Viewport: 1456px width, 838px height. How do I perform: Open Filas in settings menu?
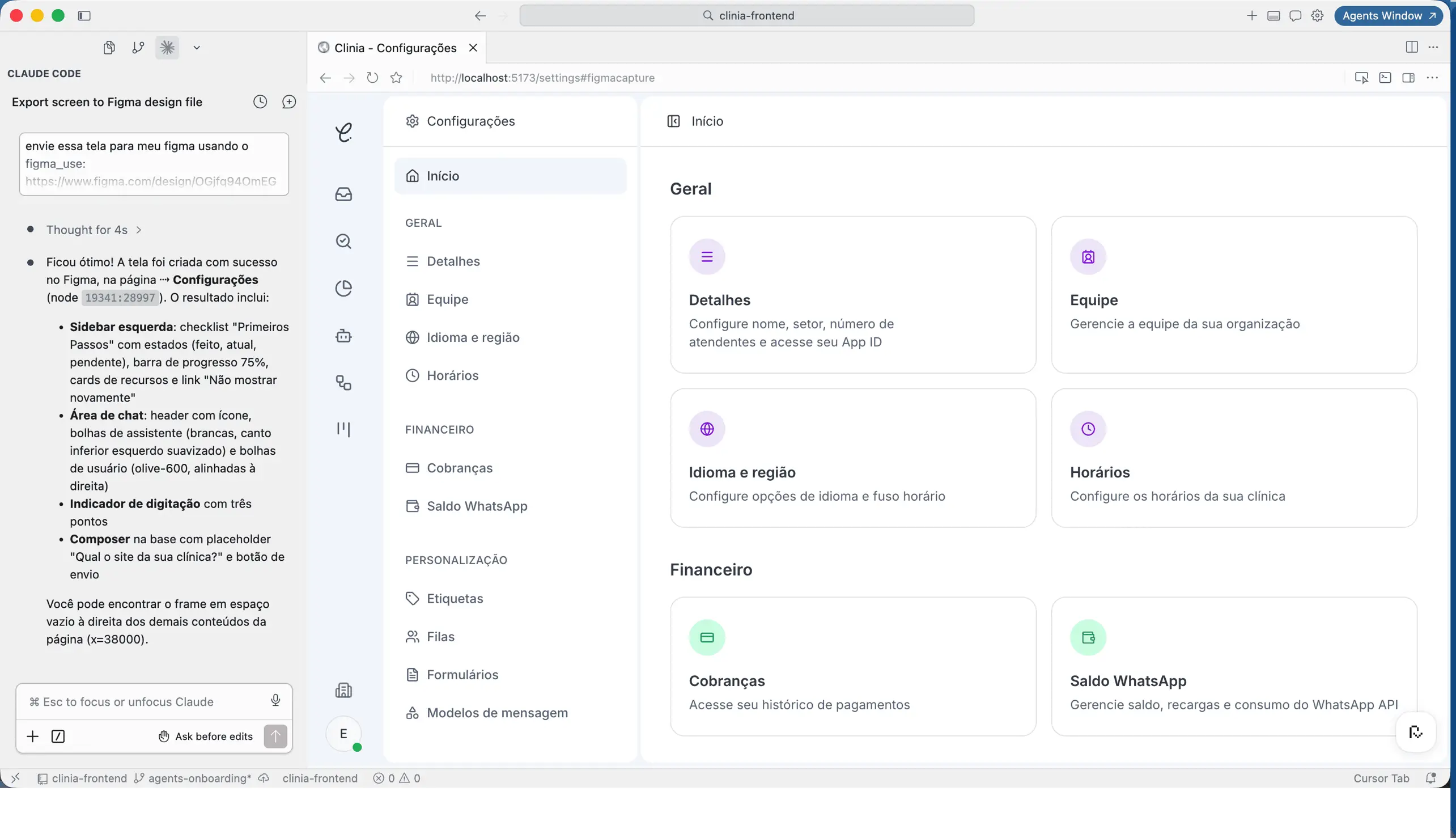tap(510, 637)
